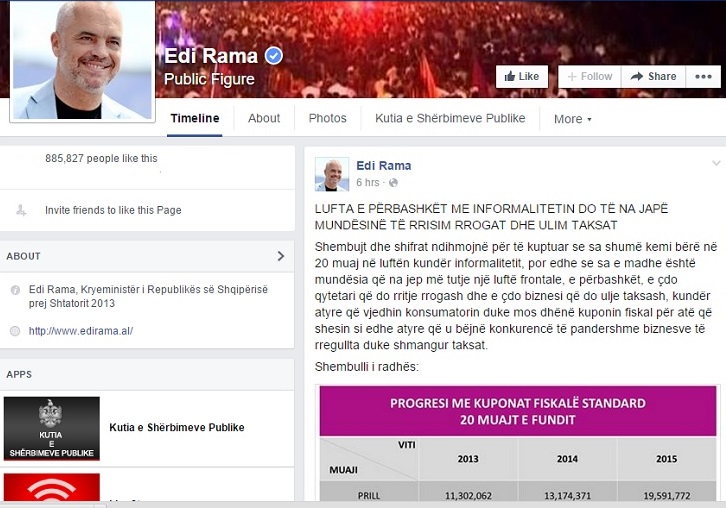The image size is (726, 508).
Task: Click the 11,302,062 table value
Action: pos(468,496)
